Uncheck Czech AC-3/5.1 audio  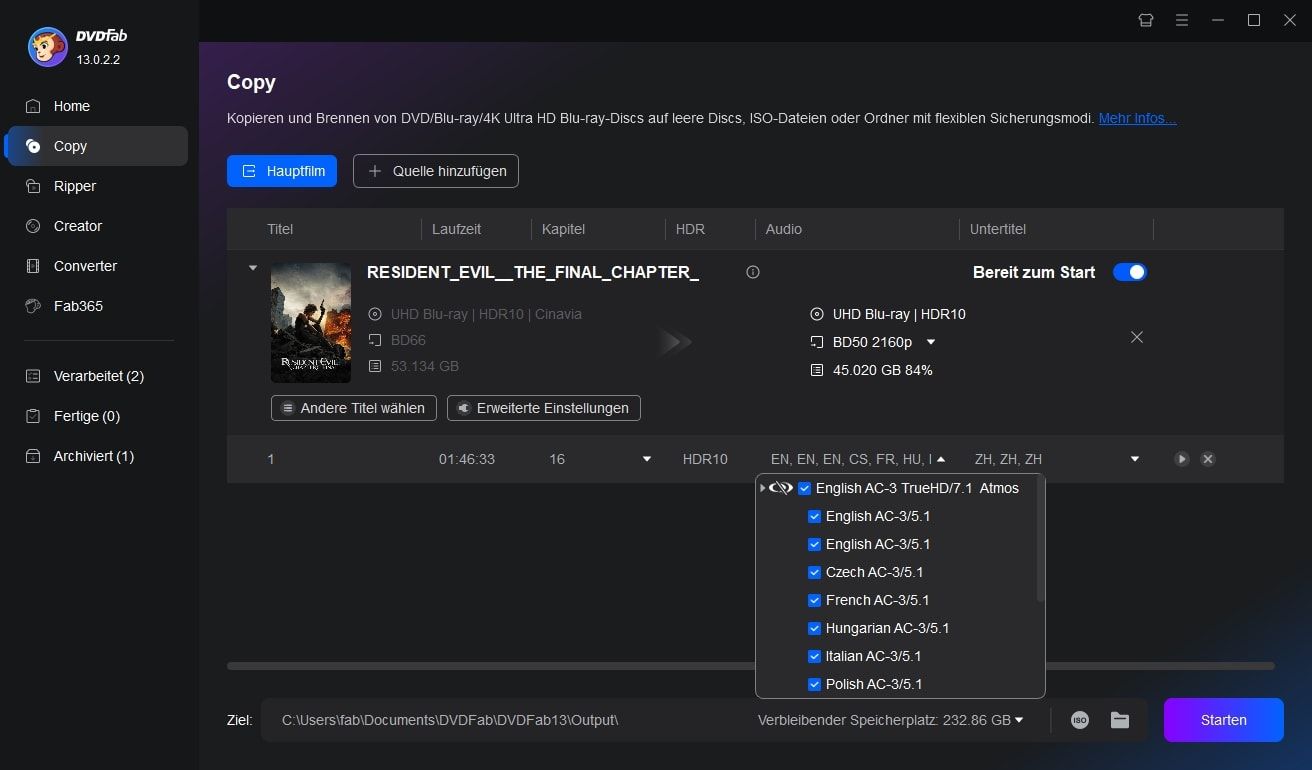[x=814, y=572]
